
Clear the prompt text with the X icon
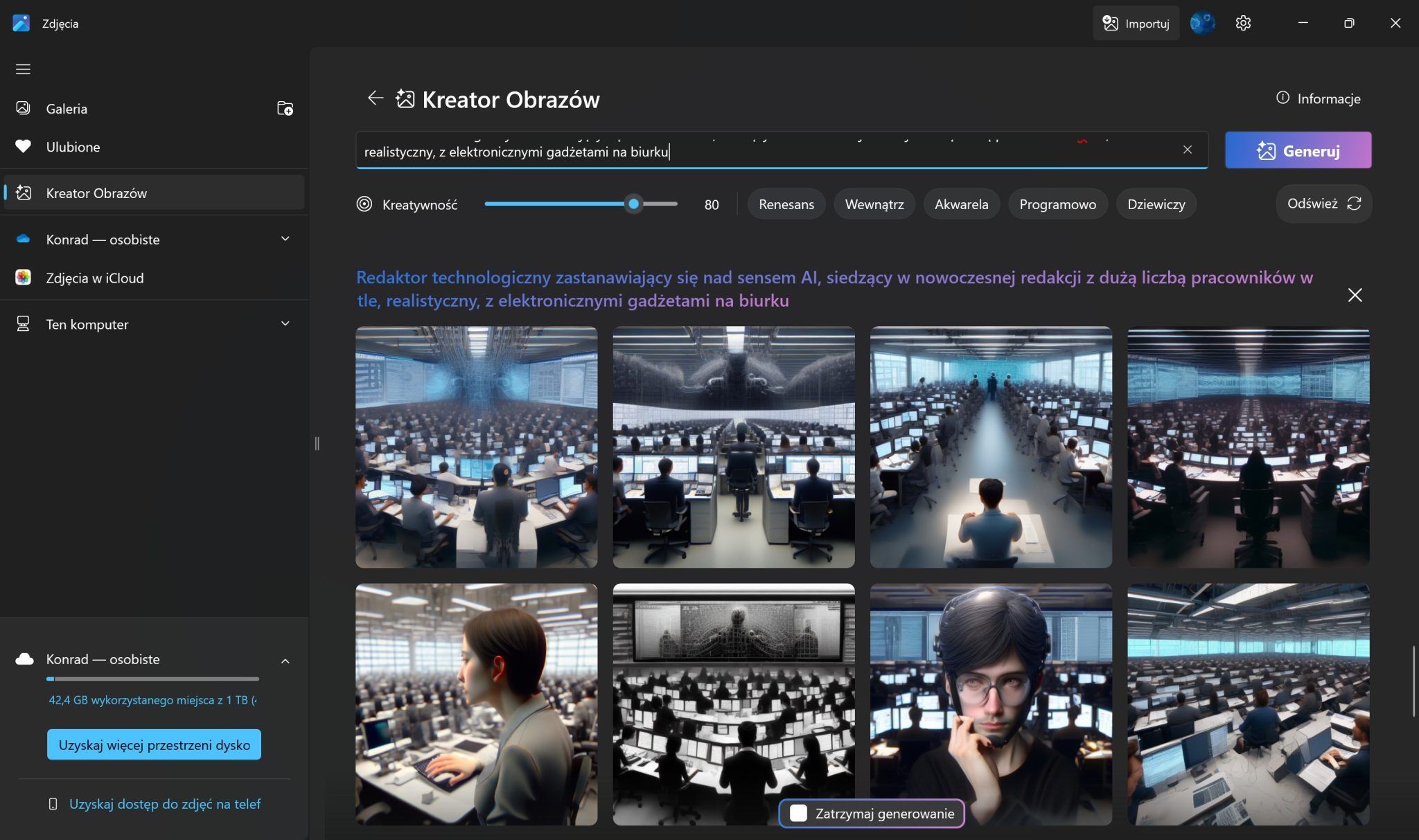coord(1187,150)
